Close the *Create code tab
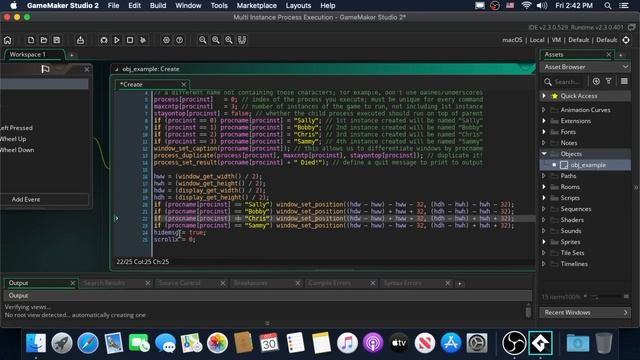 (x=184, y=84)
